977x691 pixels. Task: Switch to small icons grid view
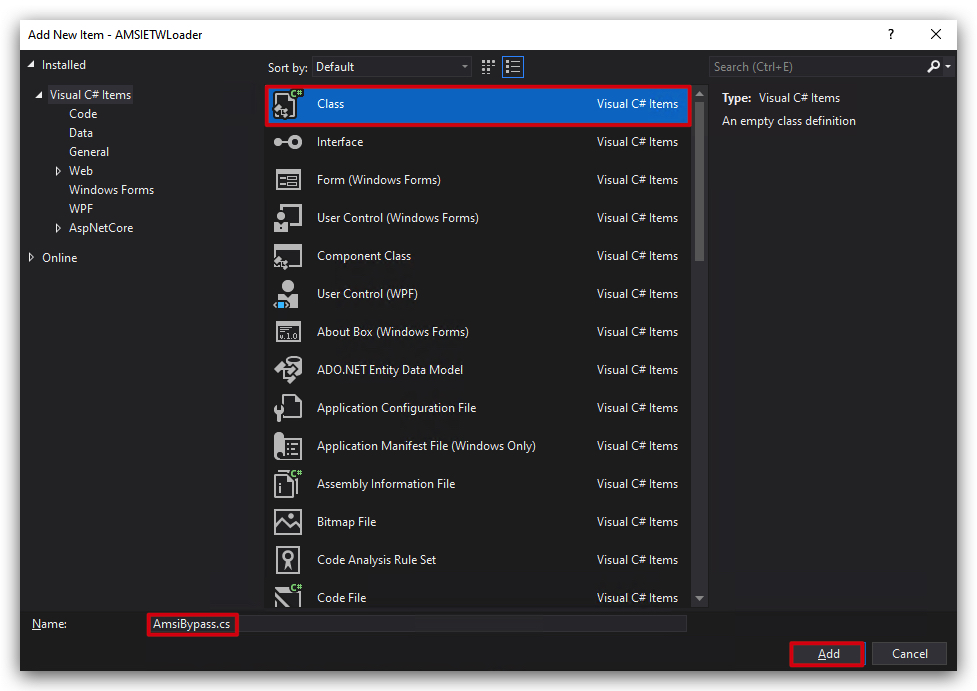(x=488, y=67)
